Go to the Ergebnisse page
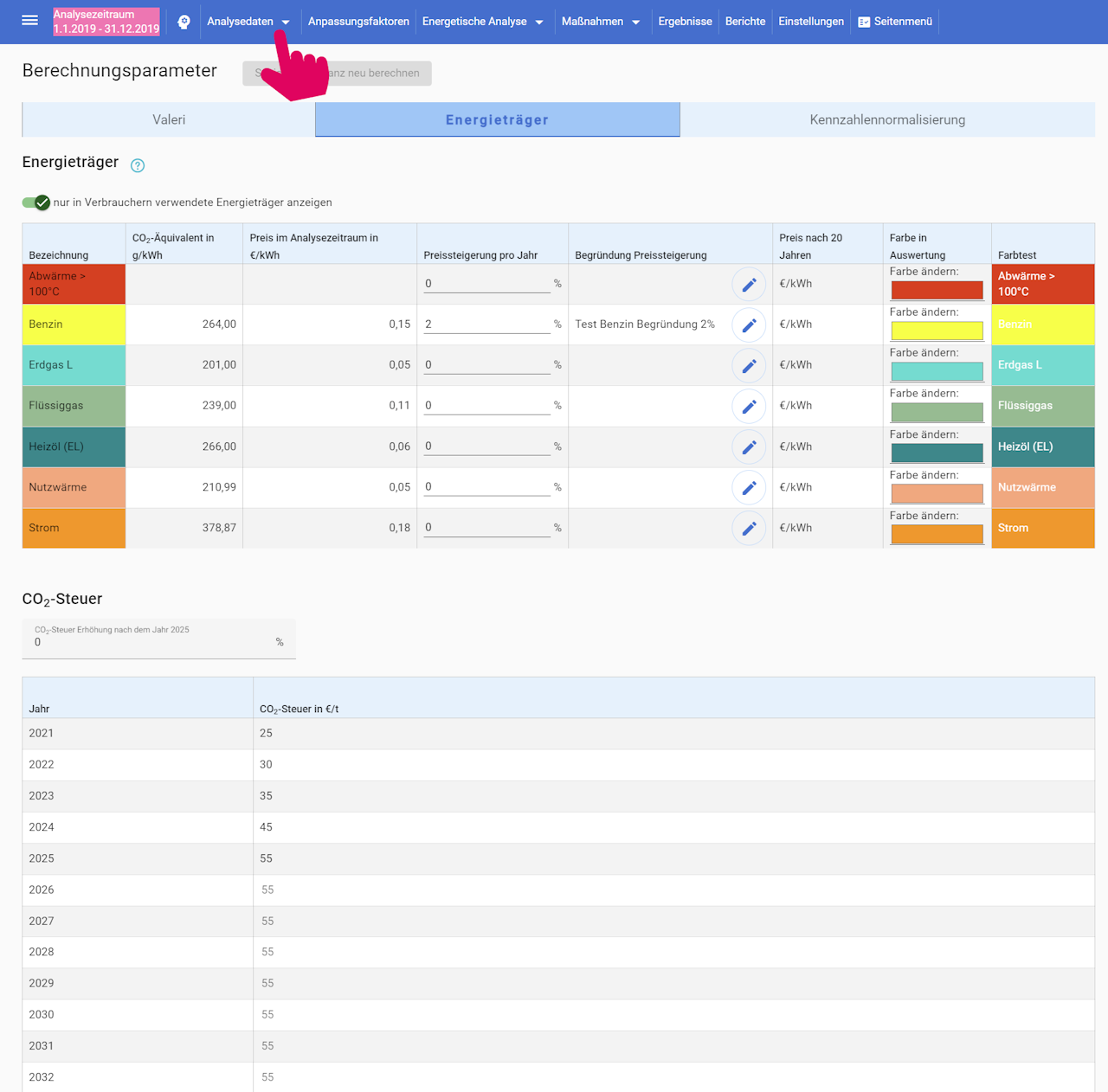The width and height of the screenshot is (1108, 1092). pos(685,22)
